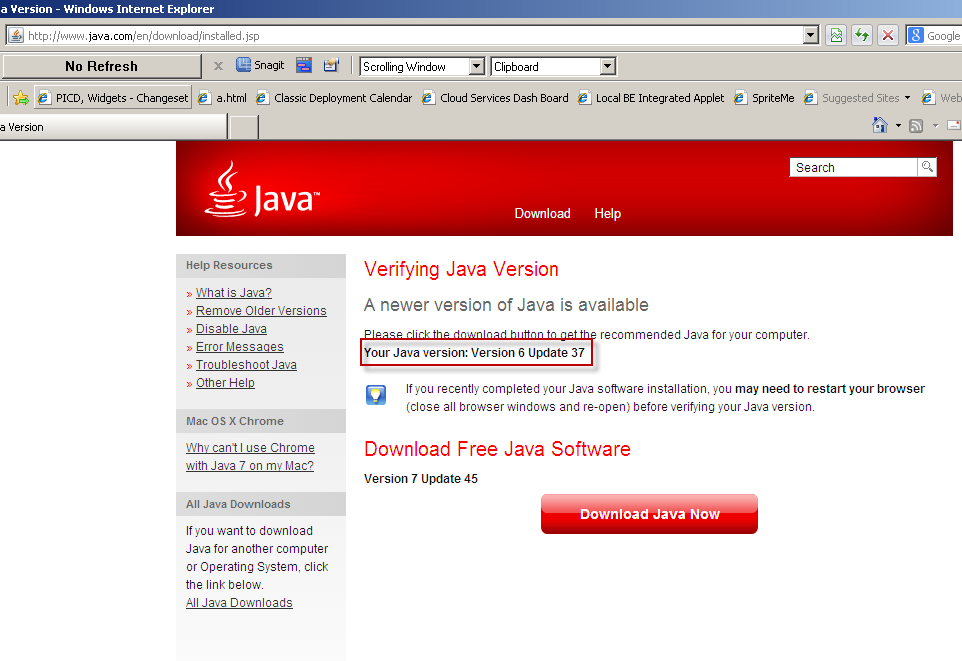
Task: Open Classic Deployment Calendar favorite
Action: [334, 98]
